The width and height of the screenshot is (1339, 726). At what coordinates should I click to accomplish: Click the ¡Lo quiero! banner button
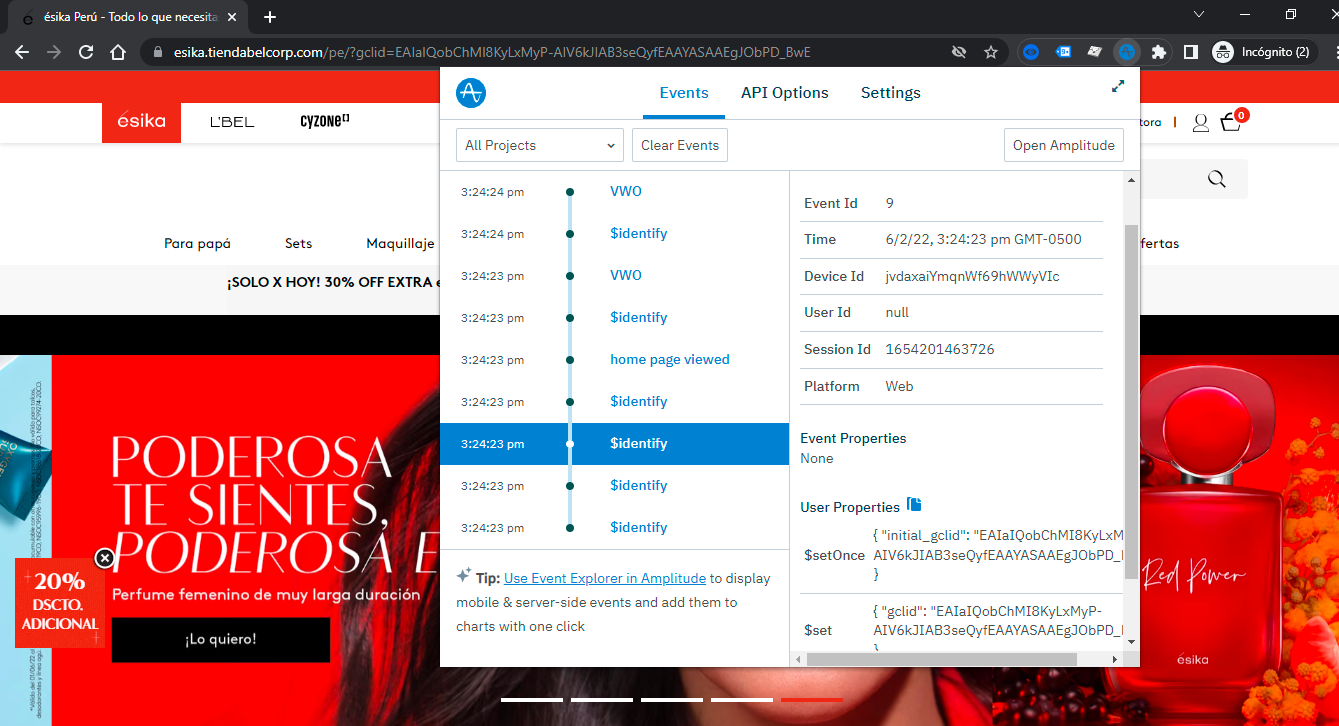point(221,639)
